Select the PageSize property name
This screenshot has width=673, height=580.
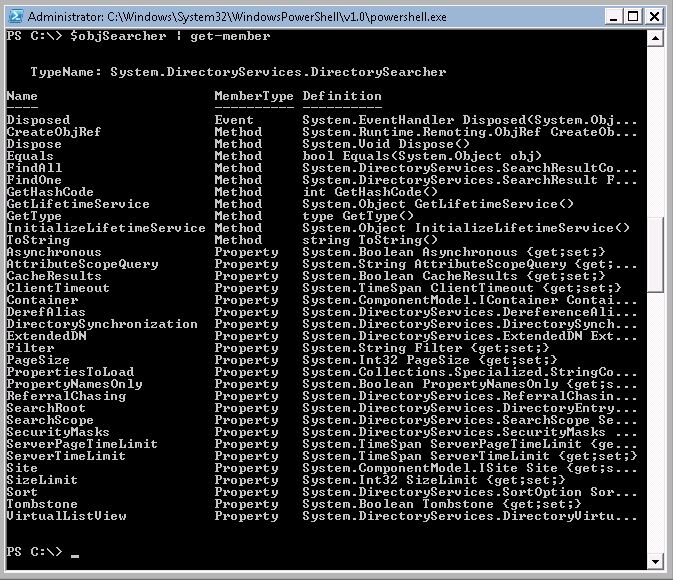point(37,360)
